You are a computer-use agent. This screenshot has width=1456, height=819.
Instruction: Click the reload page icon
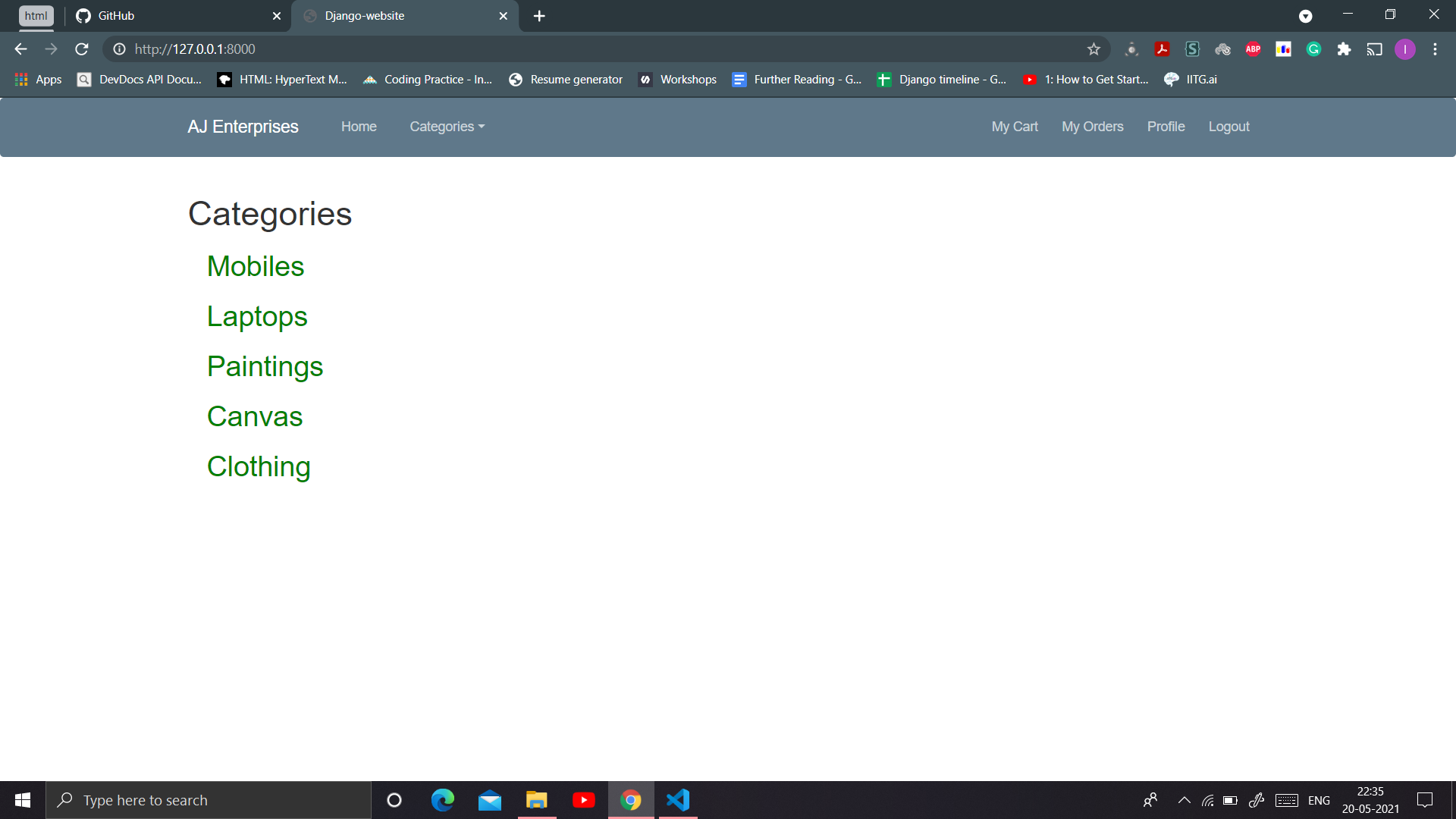[81, 49]
